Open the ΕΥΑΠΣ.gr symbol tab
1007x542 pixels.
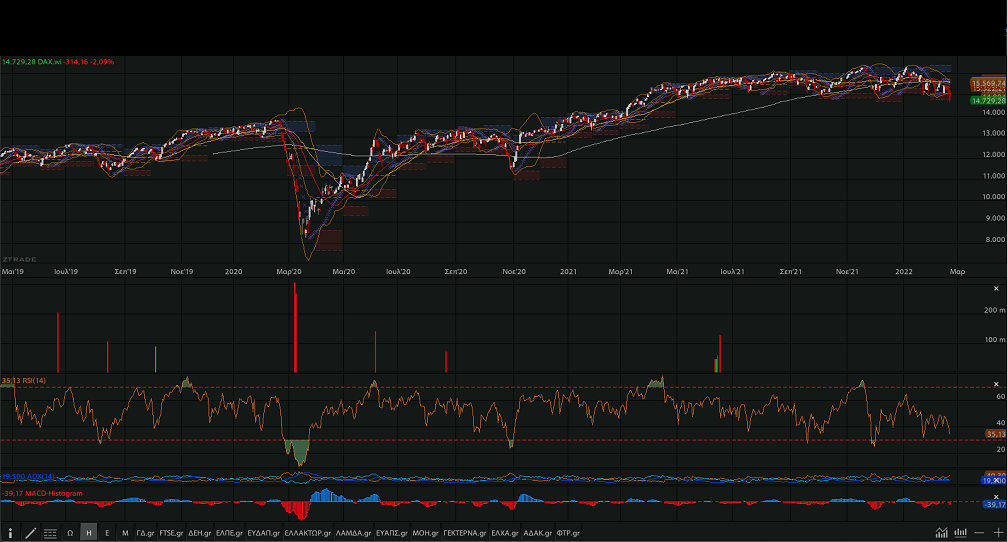pyautogui.click(x=392, y=532)
